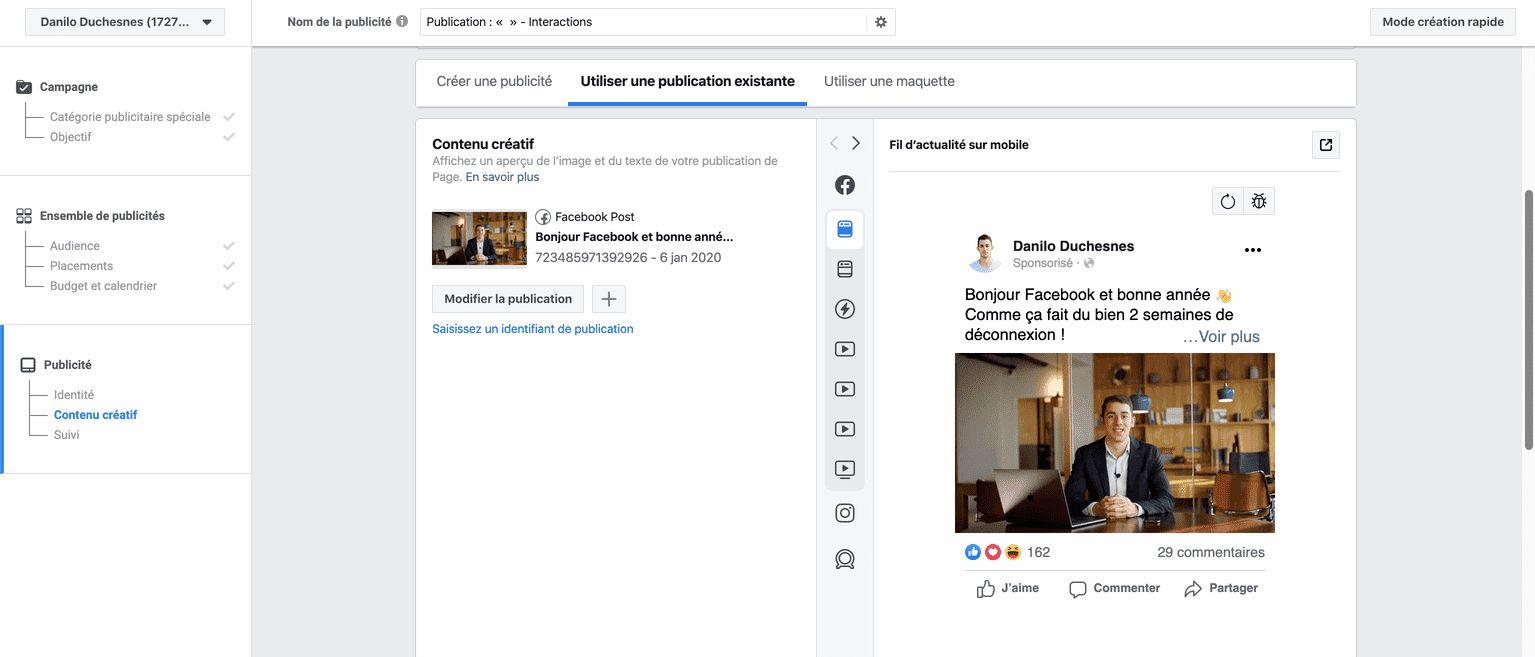Switch to the Créer une publicité tab

point(494,81)
